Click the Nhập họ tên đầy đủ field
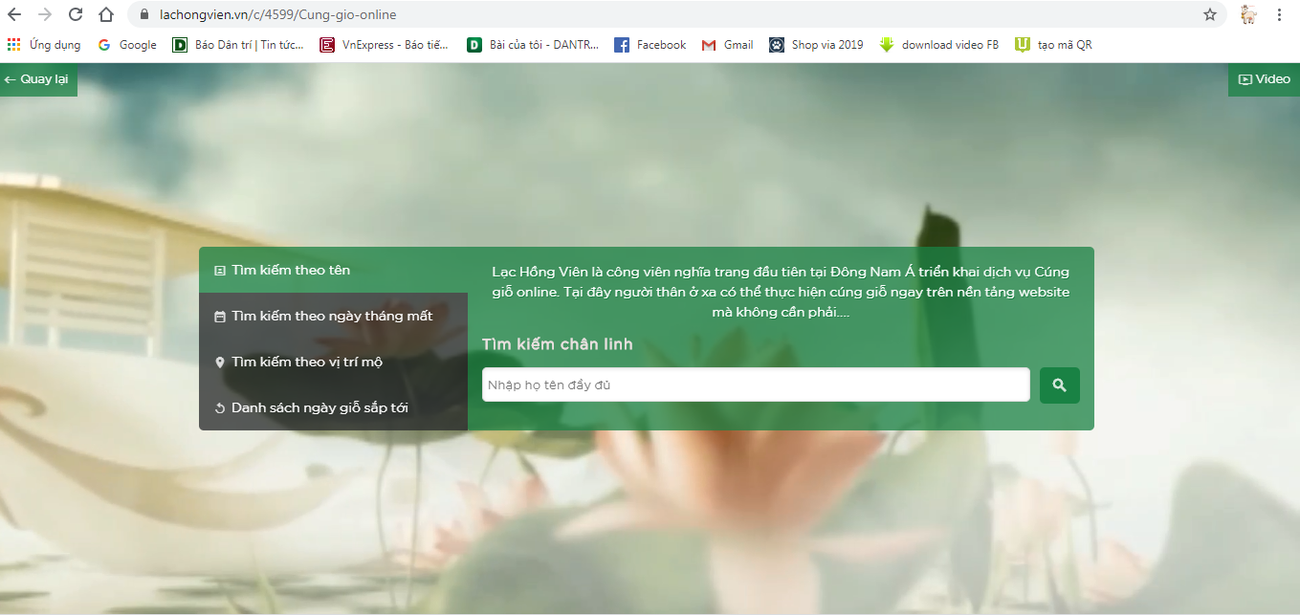The image size is (1300, 615). [x=756, y=385]
